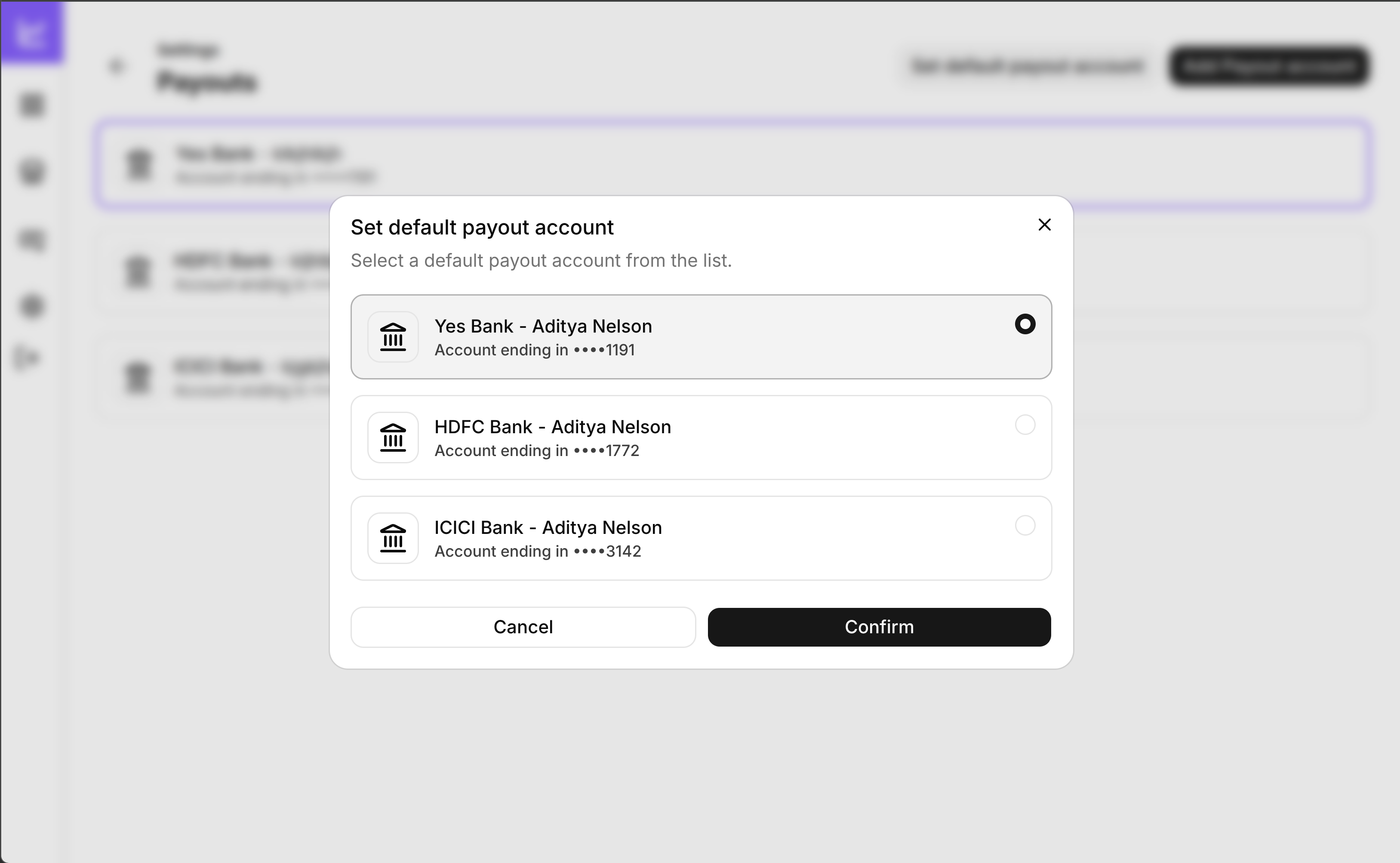The height and width of the screenshot is (863, 1400).
Task: Click 'Account ending in ••••1772' text
Action: [x=537, y=450]
